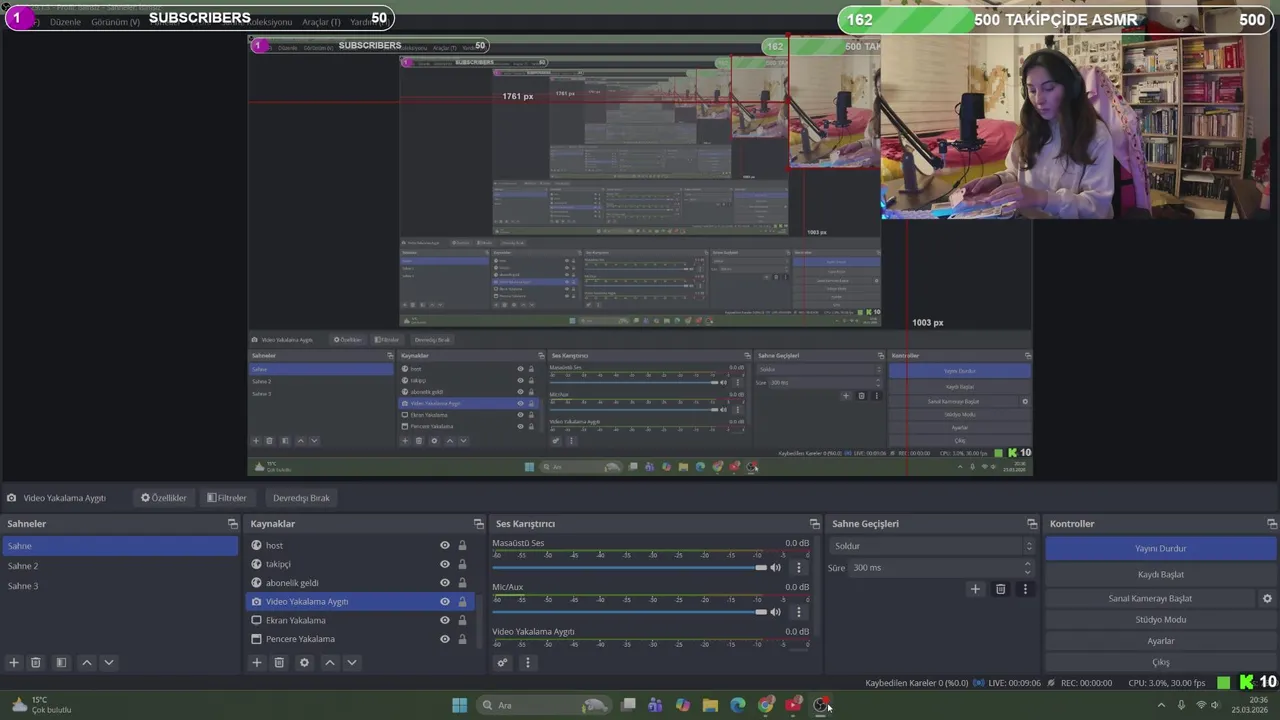Open source properties gear in Kaynaklar toolbar
1280x720 pixels.
point(305,662)
